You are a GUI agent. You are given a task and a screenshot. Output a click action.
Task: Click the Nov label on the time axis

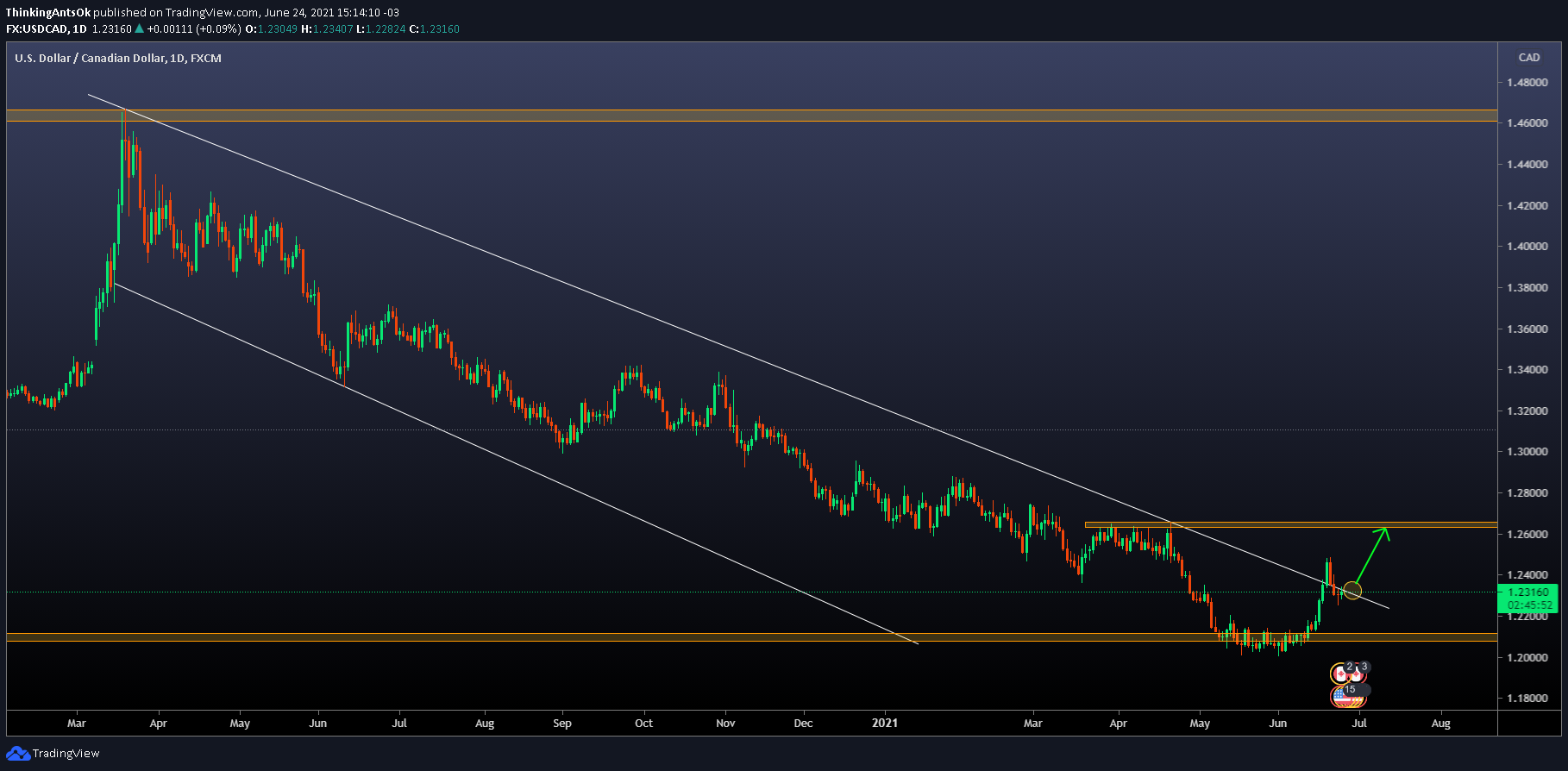[725, 724]
